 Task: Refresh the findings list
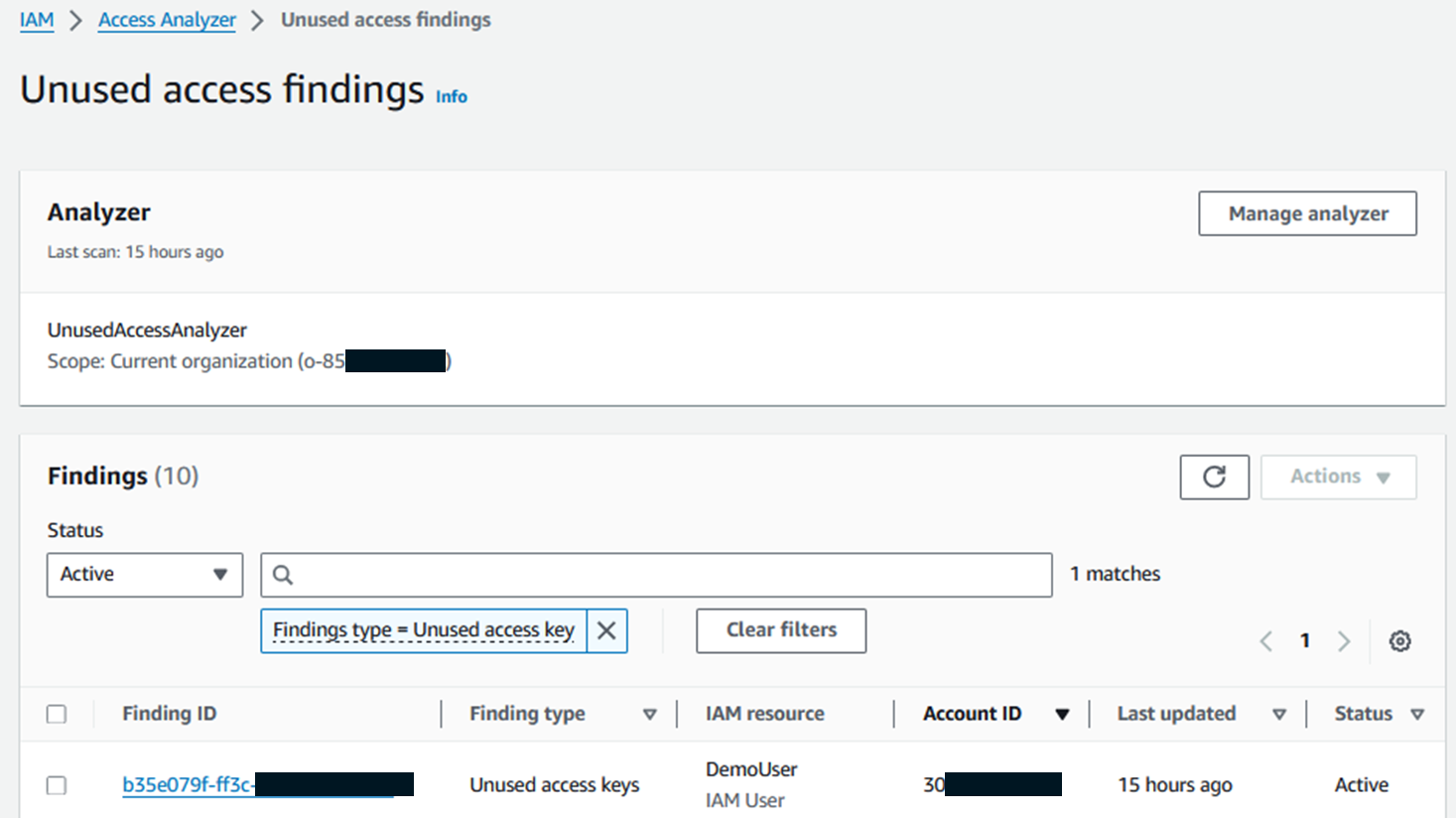tap(1214, 477)
